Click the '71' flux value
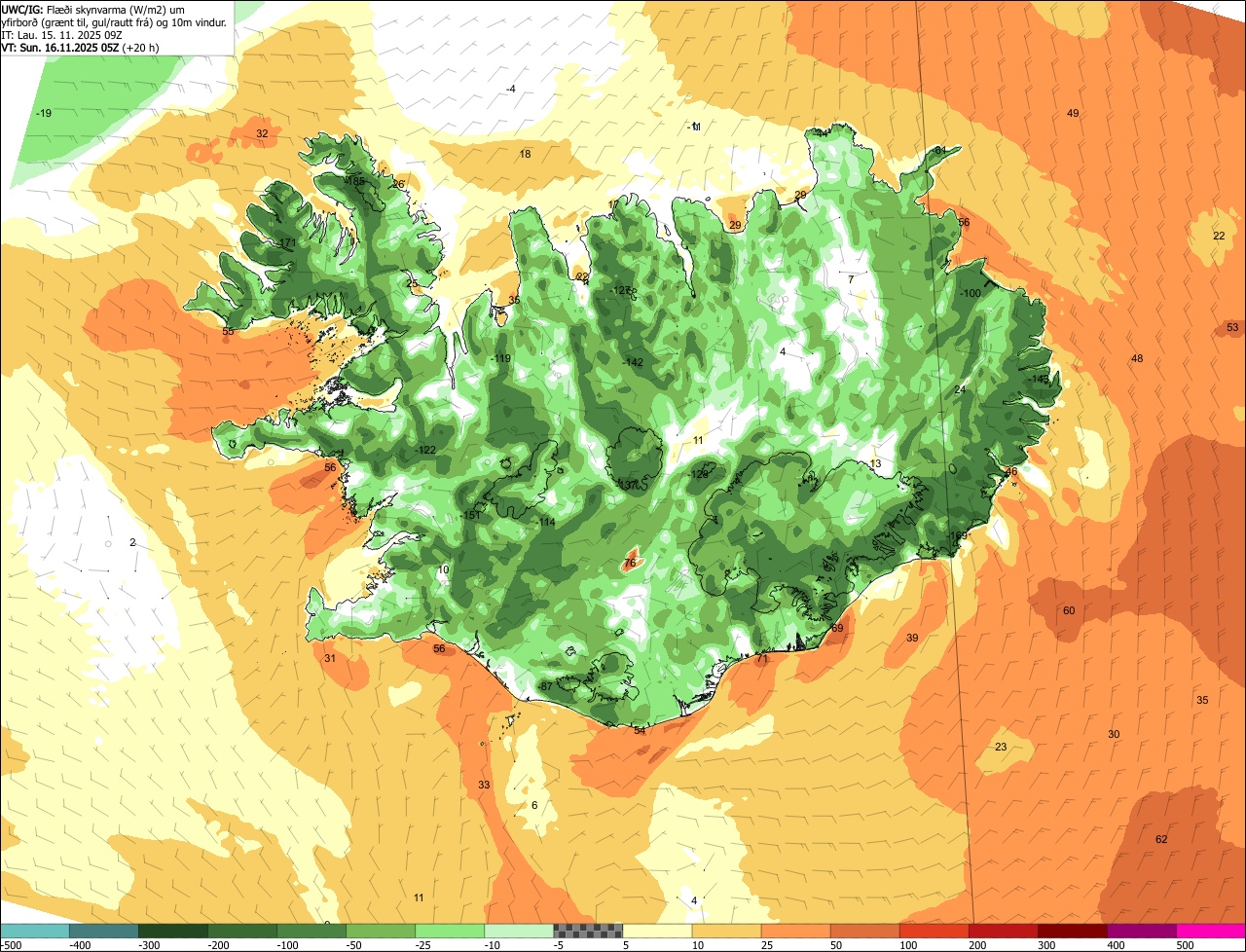The image size is (1246, 952). pyautogui.click(x=762, y=660)
